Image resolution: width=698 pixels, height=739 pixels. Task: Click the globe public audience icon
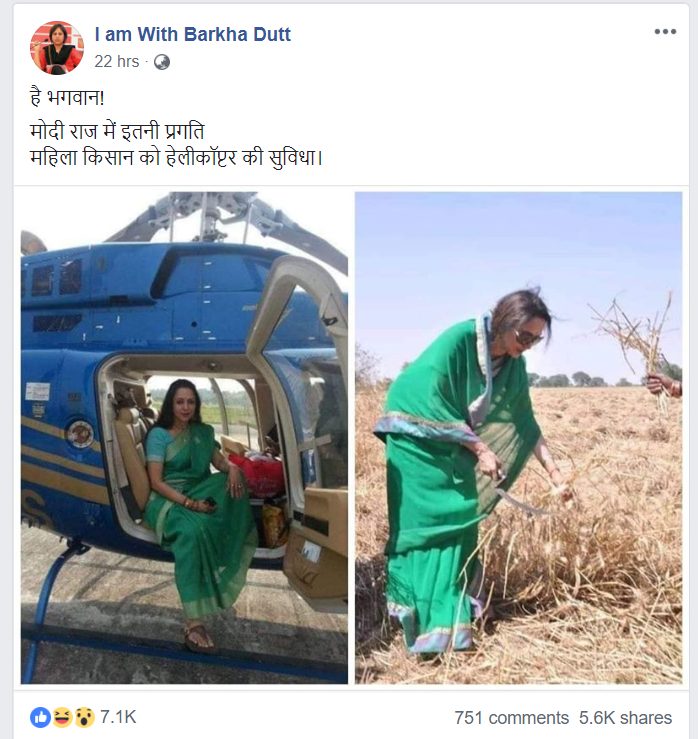point(162,62)
